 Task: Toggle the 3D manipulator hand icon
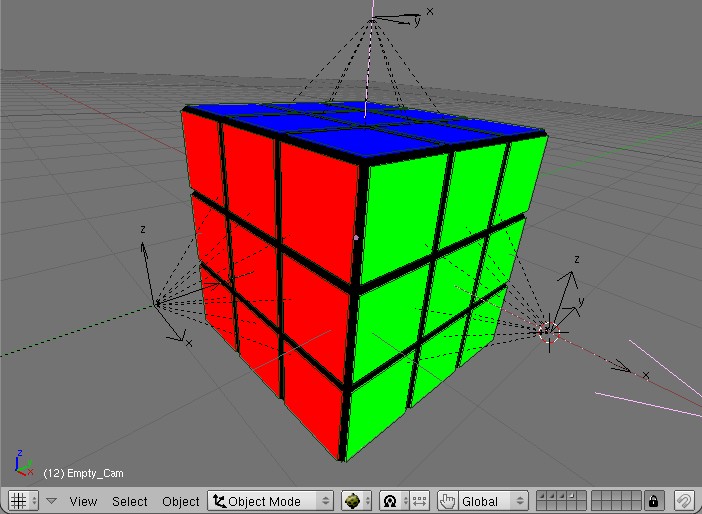447,500
